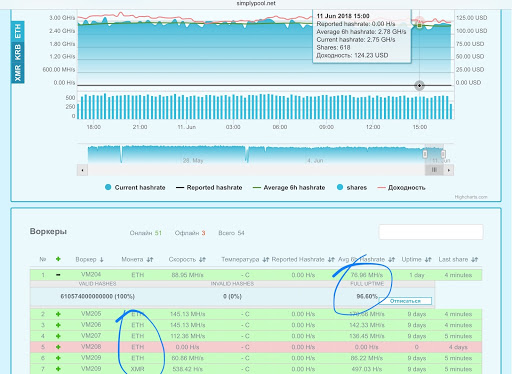
Task: Switch to the KRB coin tab
Action: [x=18, y=52]
